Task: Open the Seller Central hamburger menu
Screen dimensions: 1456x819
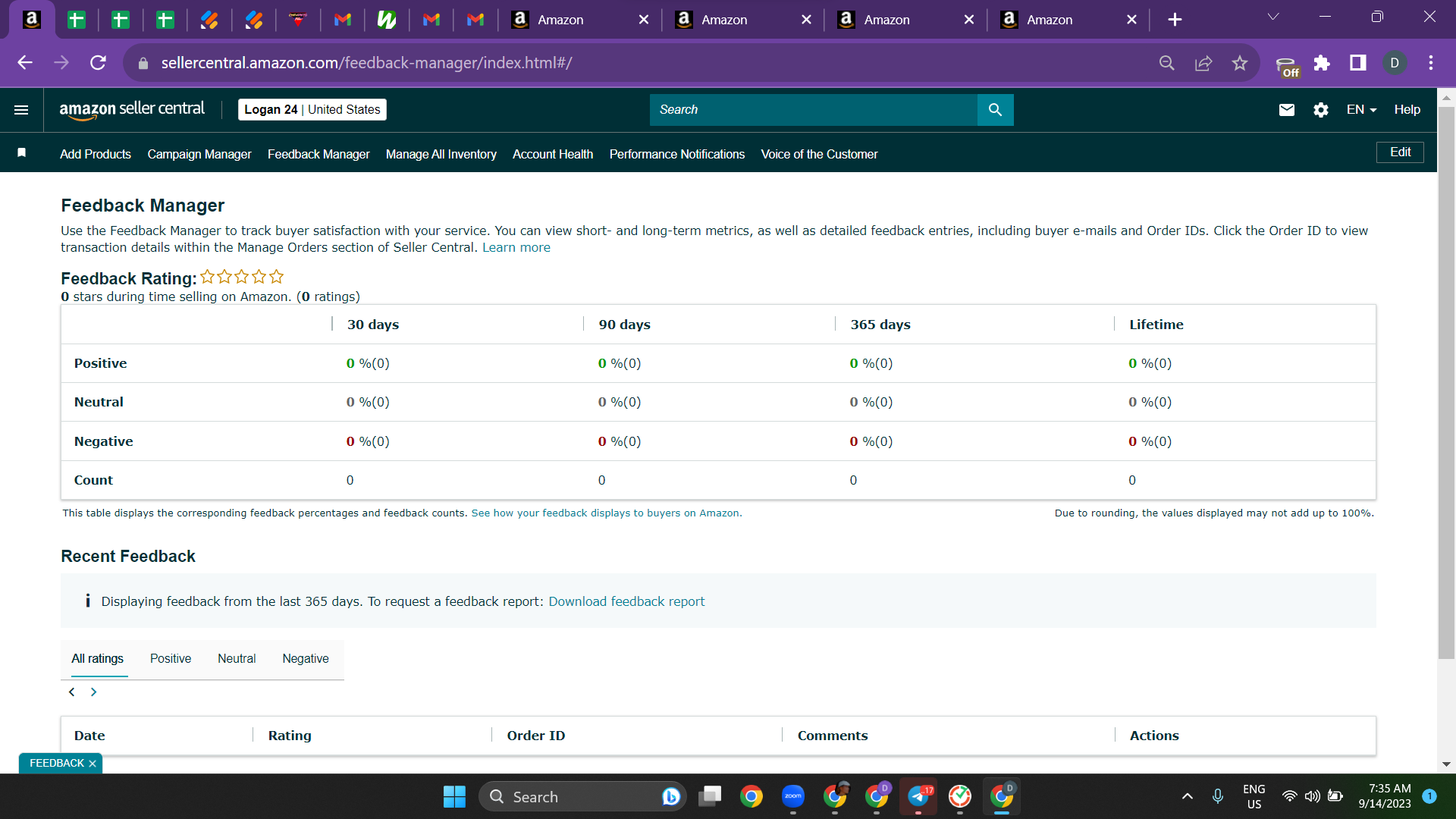Action: click(21, 110)
